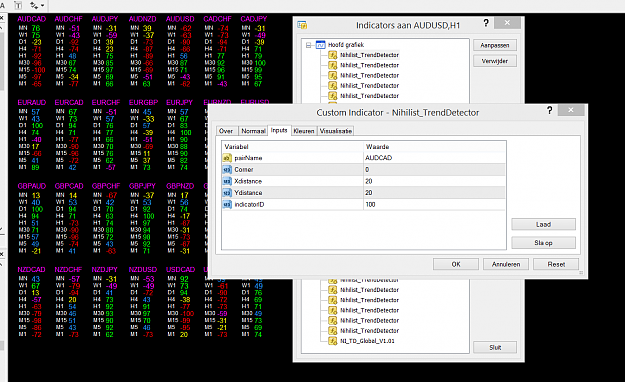The image size is (625, 382).
Task: Click the indicatorID variable icon
Action: (227, 205)
